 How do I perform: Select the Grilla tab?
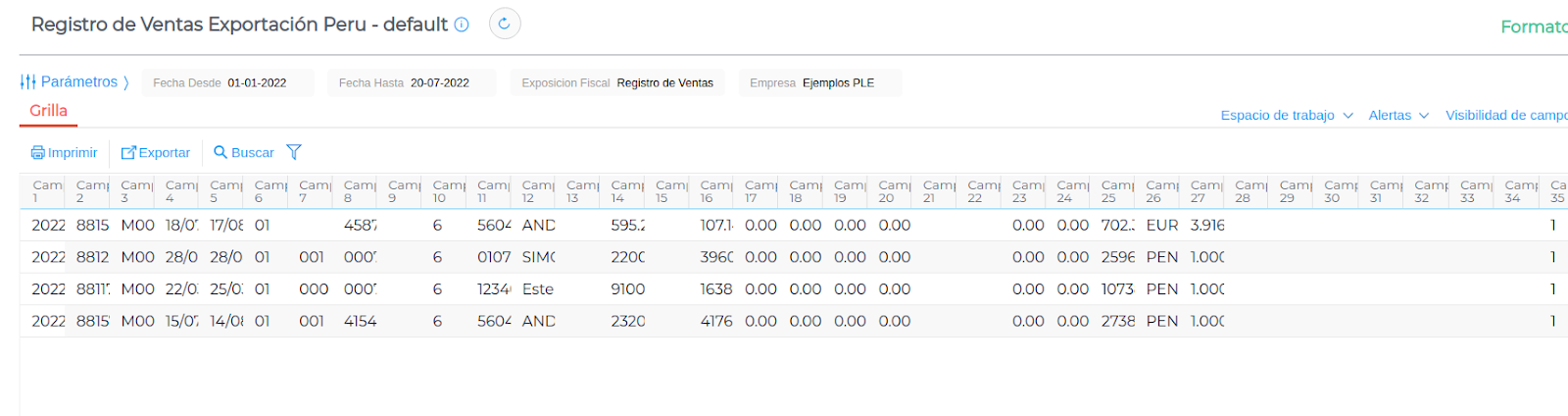pos(48,111)
